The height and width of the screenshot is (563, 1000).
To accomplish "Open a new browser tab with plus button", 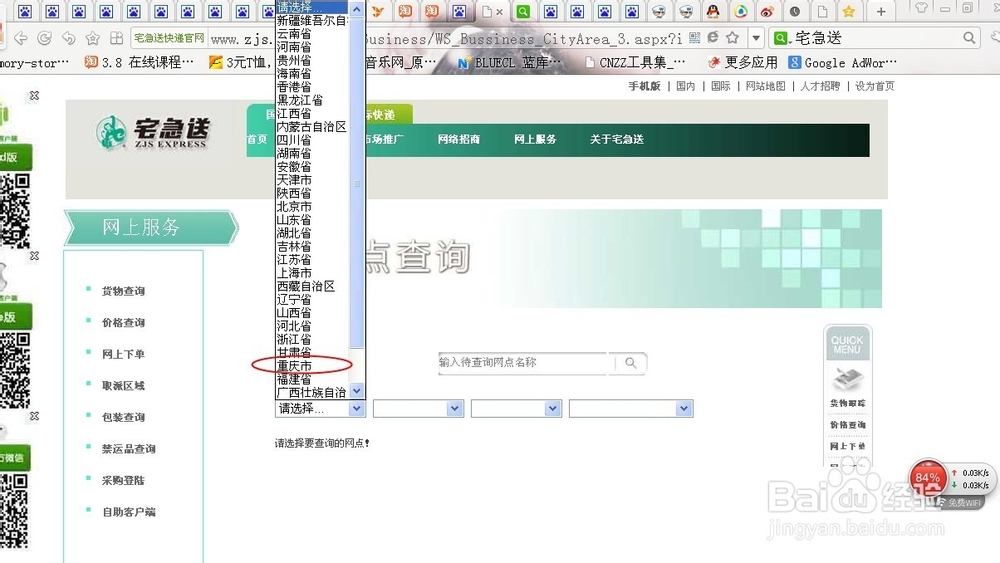I will 881,11.
